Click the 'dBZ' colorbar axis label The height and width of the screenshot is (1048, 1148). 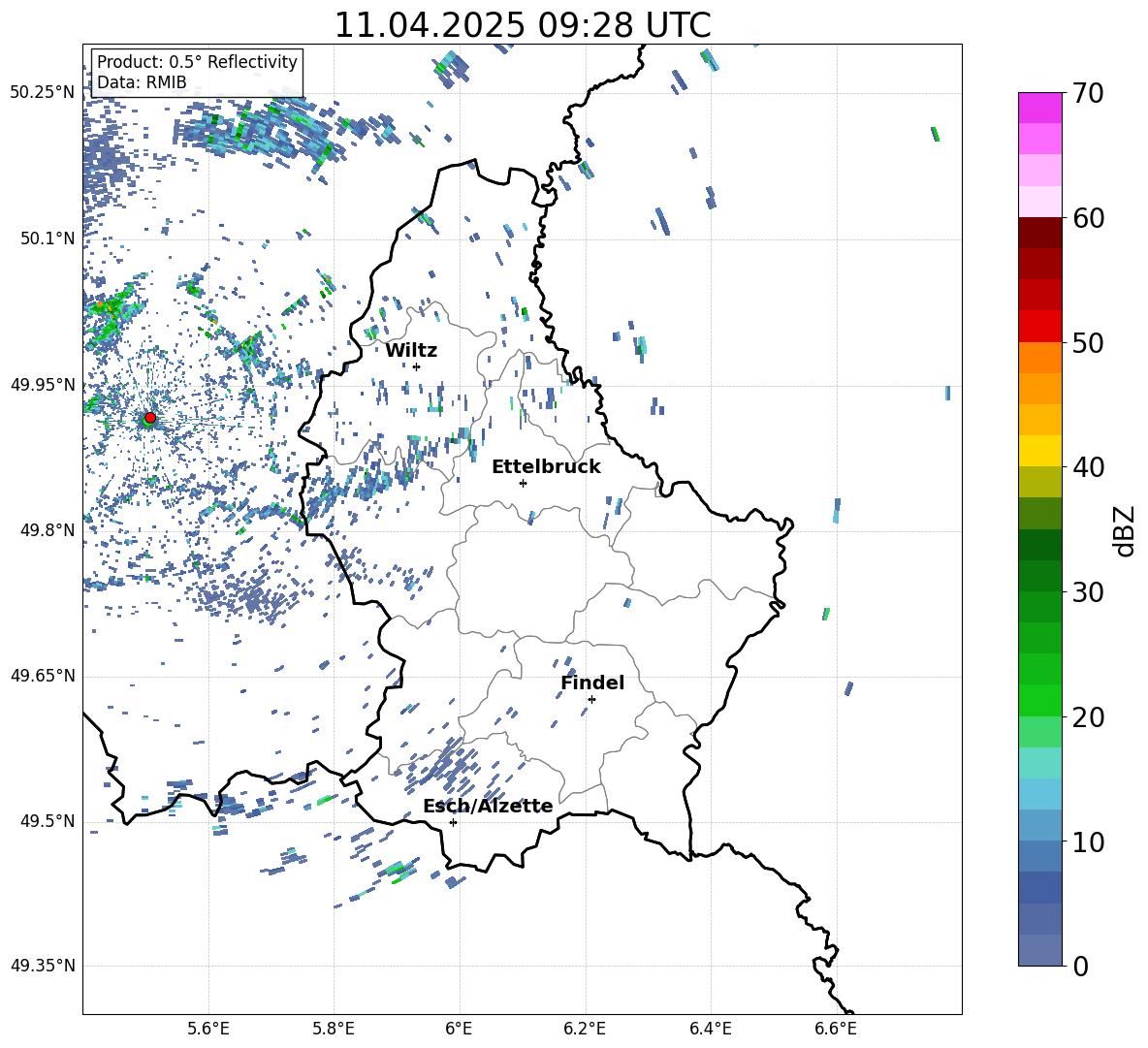[1125, 530]
